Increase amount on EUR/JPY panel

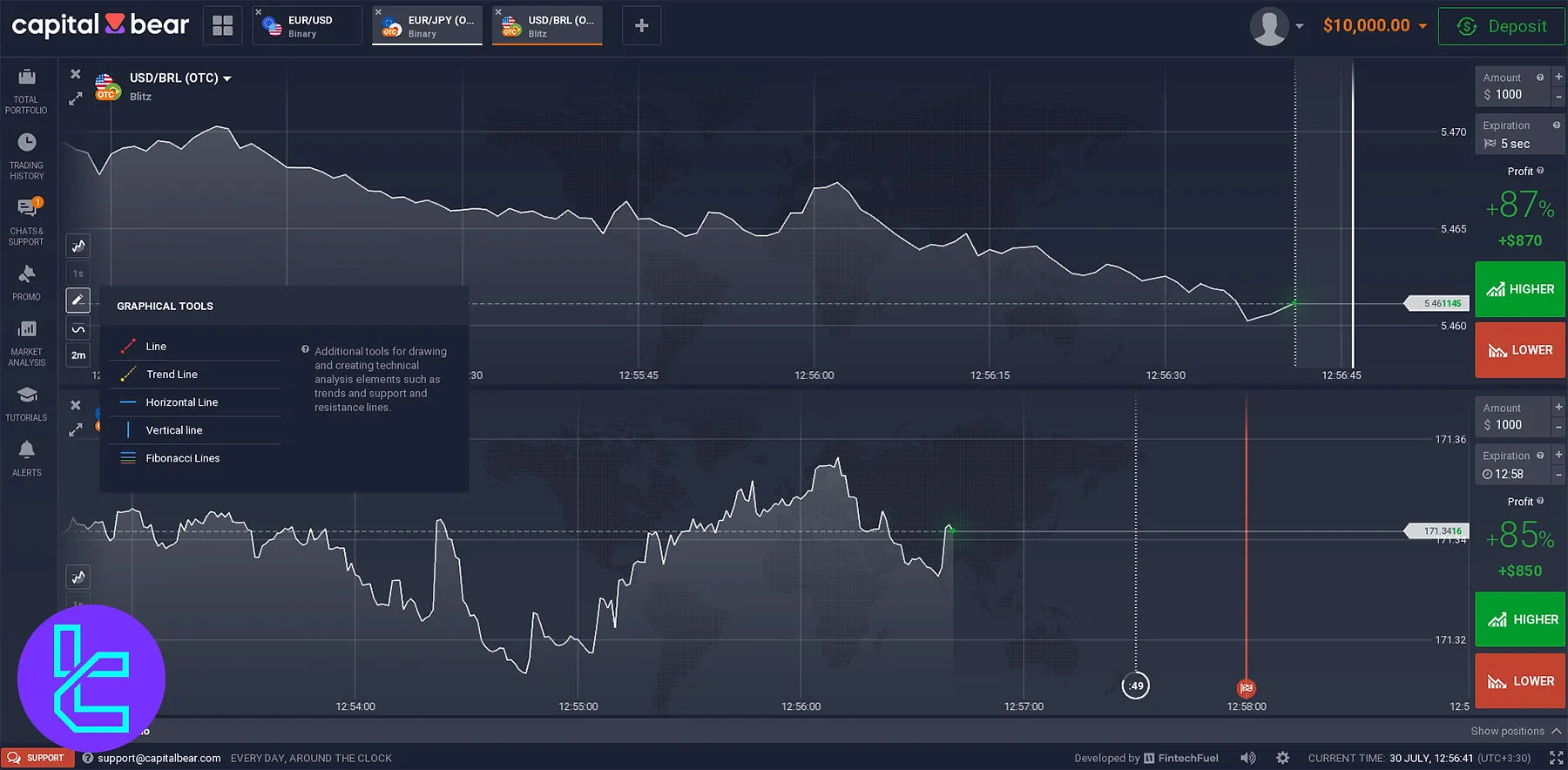1558,407
